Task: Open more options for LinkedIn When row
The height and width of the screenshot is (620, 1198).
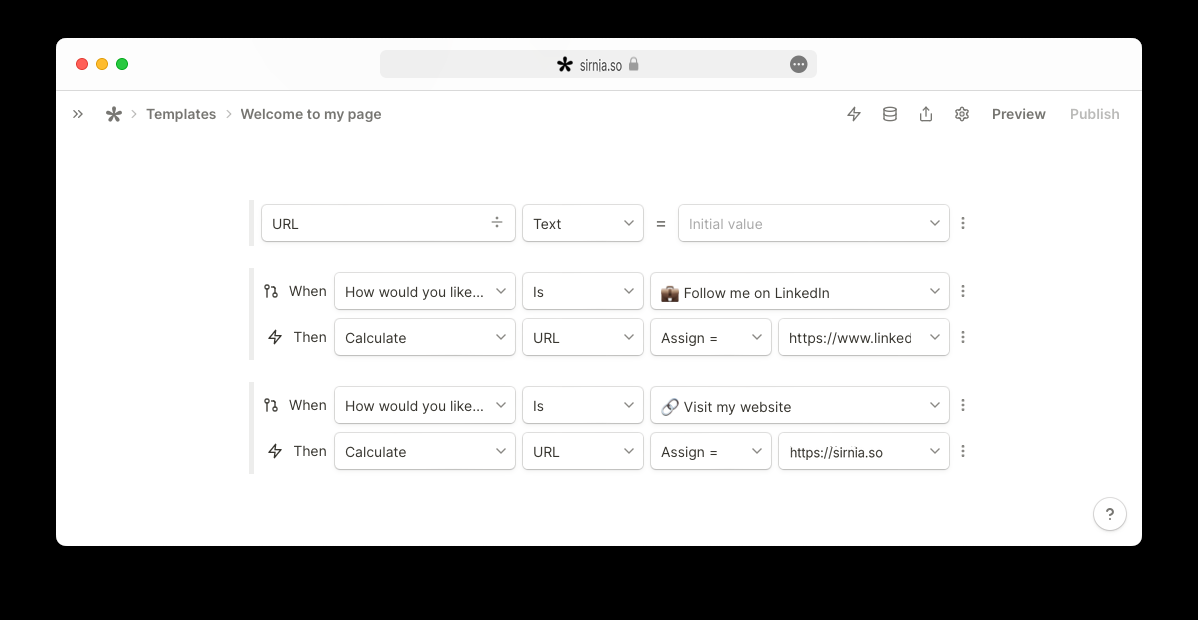Action: click(963, 291)
